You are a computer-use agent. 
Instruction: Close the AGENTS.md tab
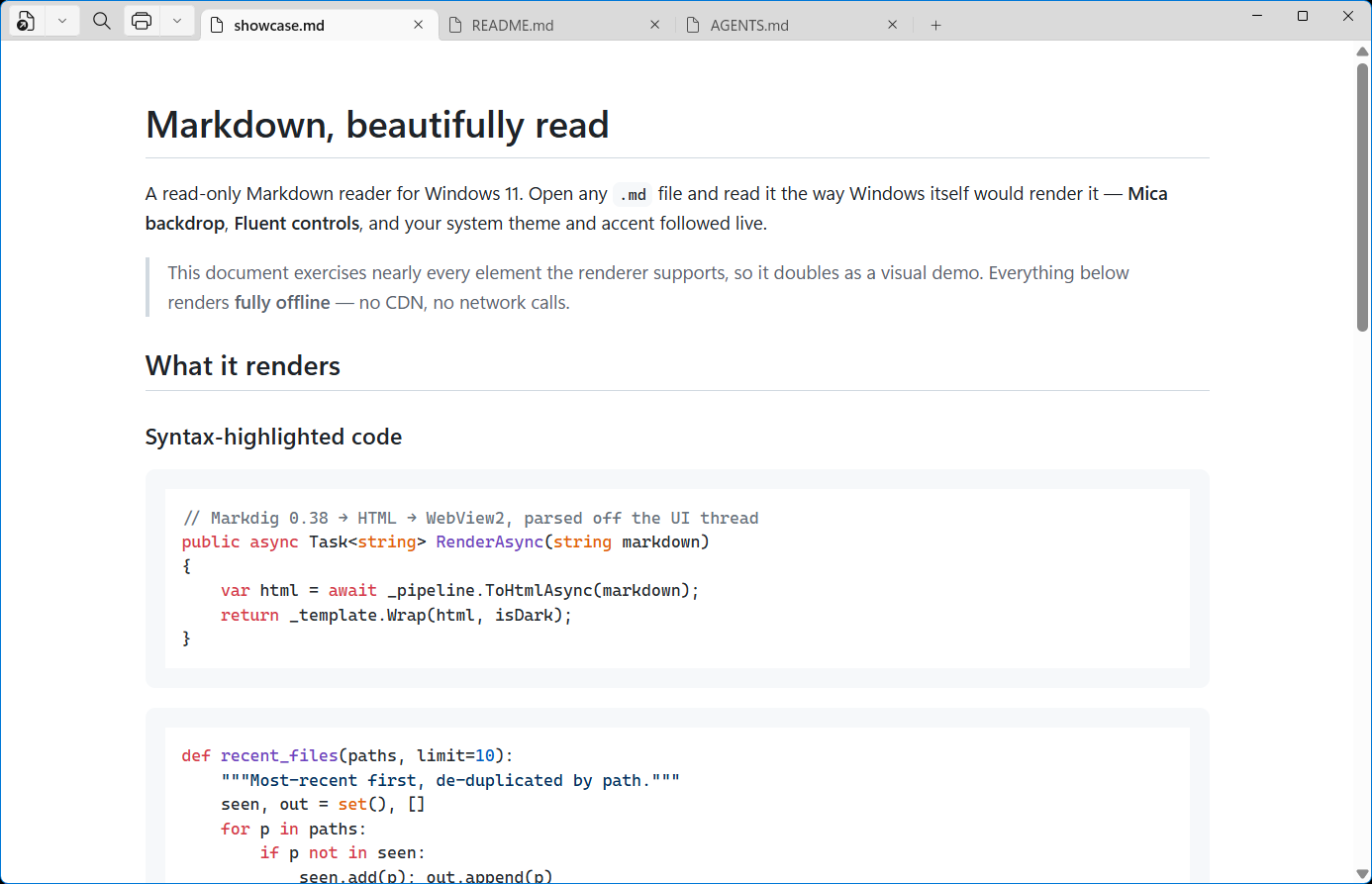point(893,25)
